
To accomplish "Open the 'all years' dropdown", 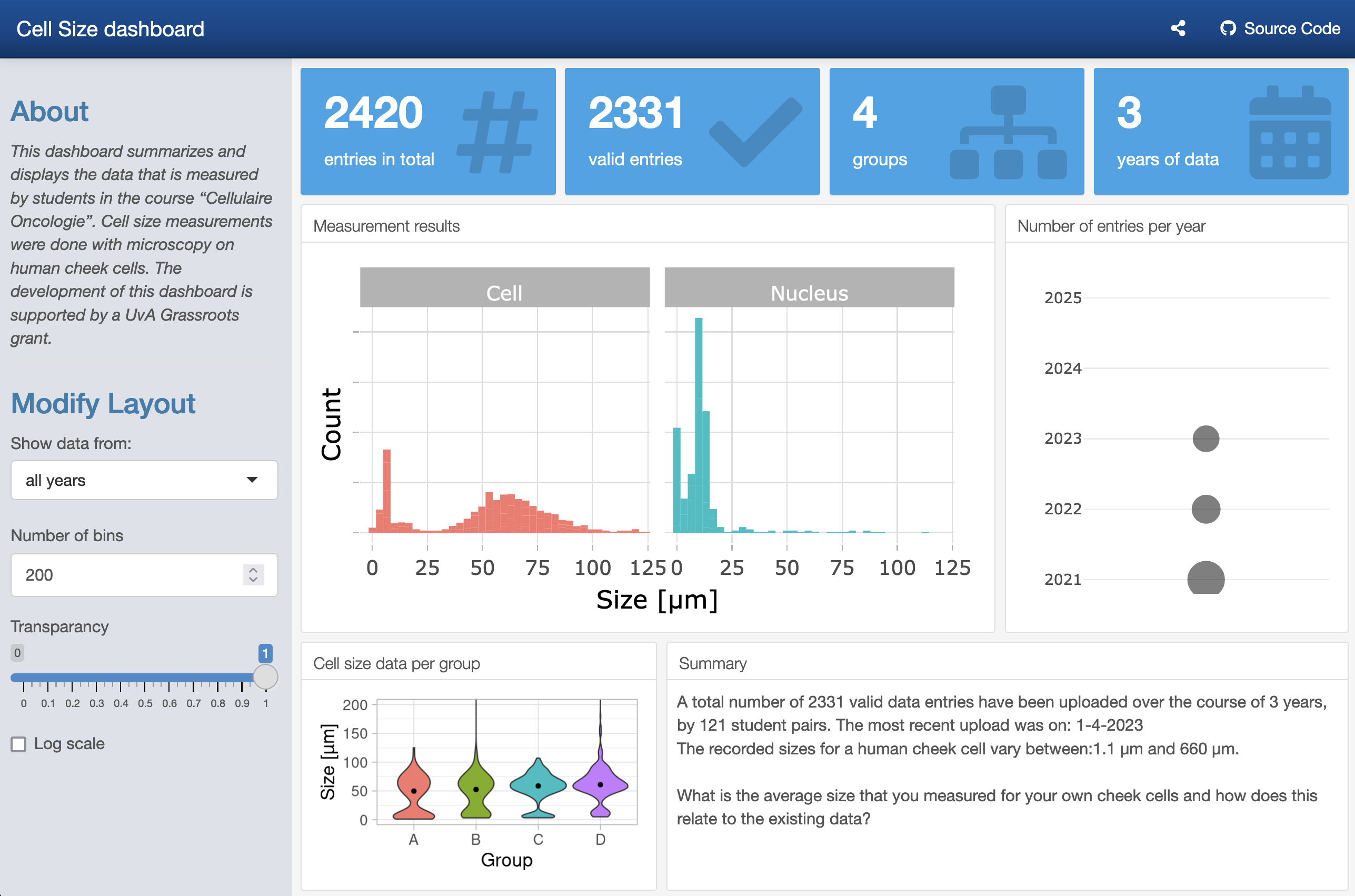I will coord(144,480).
